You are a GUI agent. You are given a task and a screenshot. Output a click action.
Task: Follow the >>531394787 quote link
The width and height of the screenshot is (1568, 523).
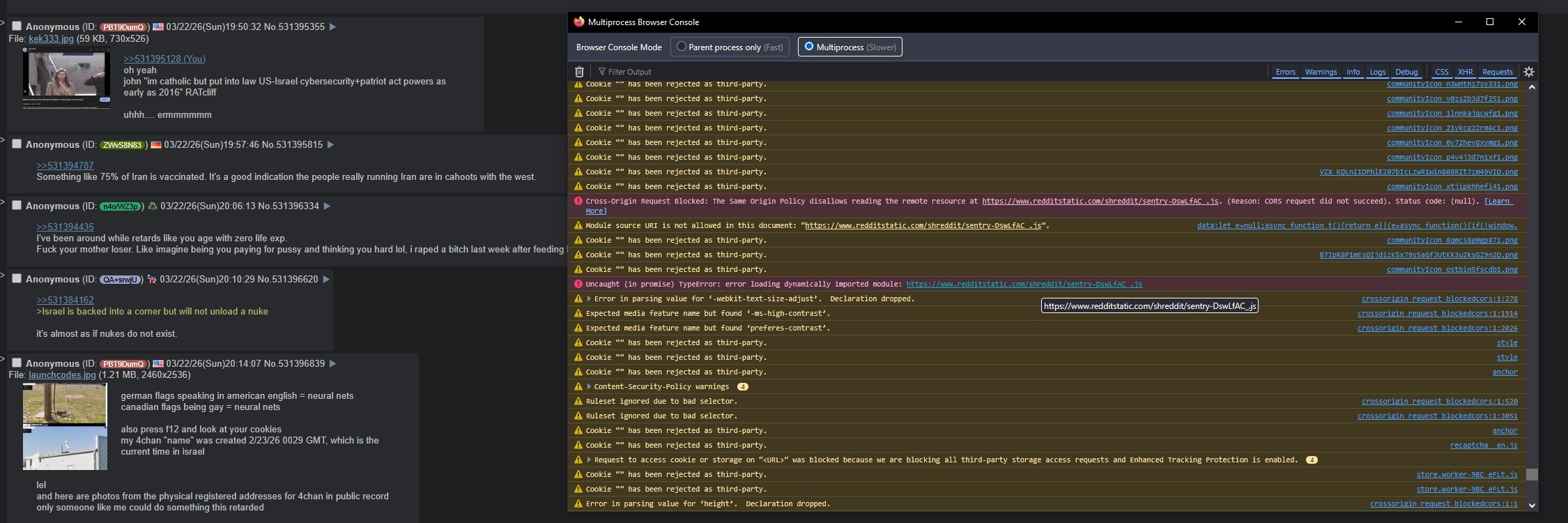coord(65,166)
